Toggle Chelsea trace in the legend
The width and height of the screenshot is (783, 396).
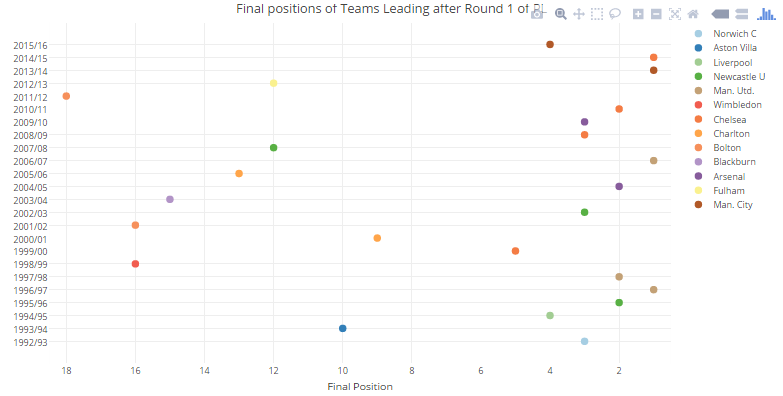tap(730, 119)
